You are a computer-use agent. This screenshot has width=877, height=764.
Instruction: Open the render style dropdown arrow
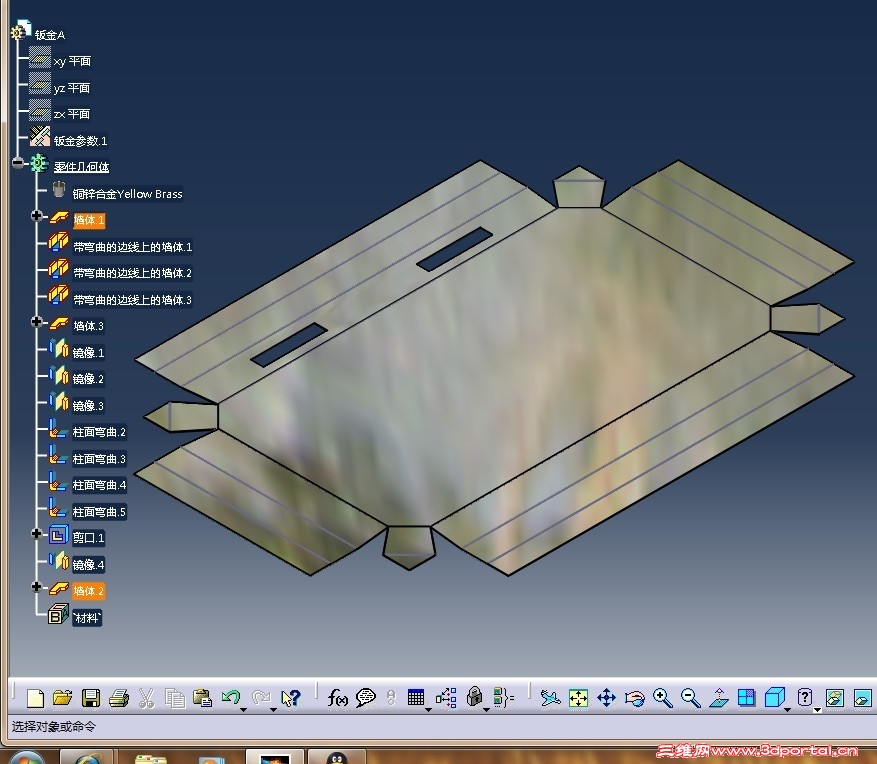817,709
